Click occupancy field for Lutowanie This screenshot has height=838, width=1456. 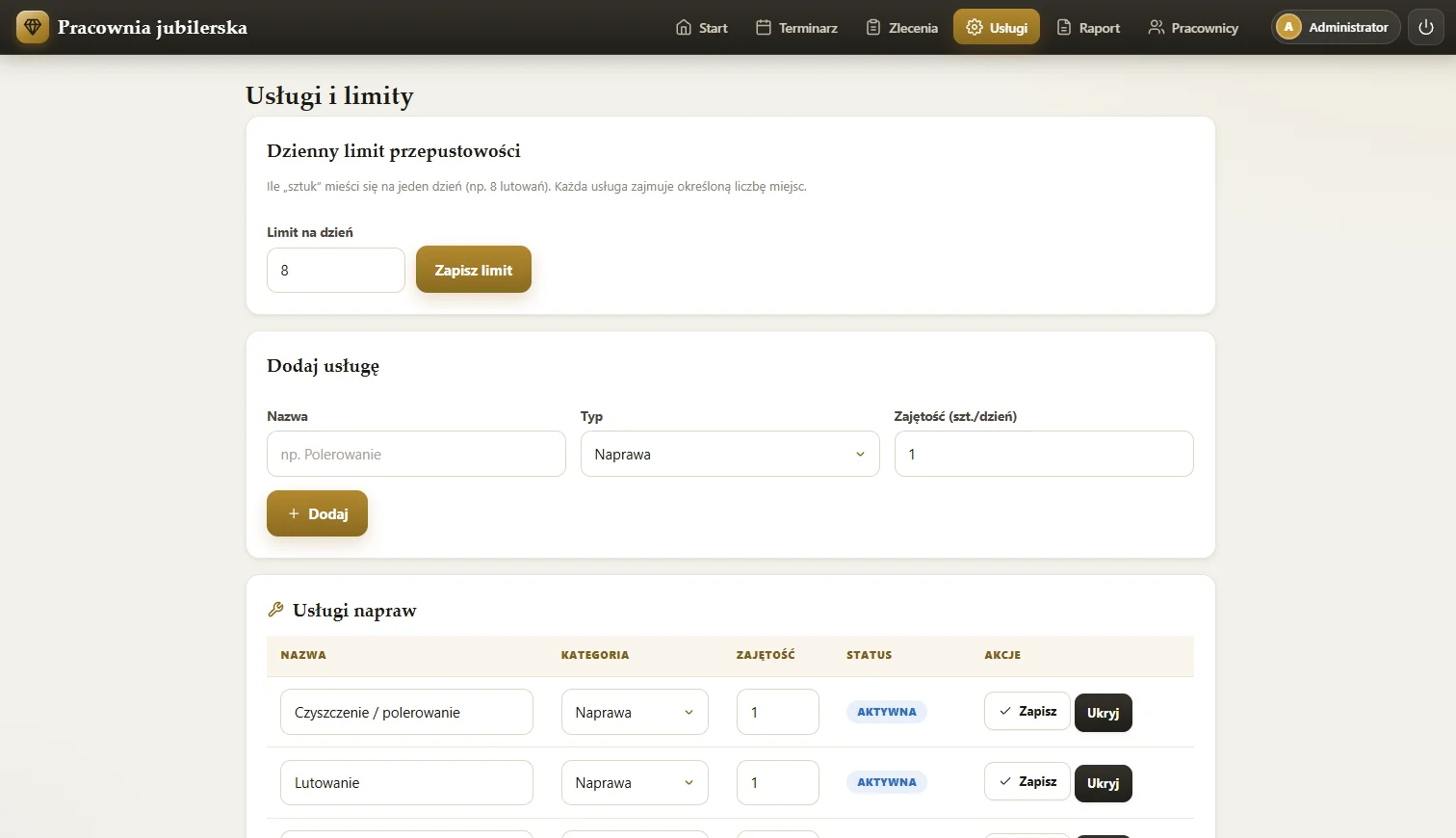point(778,782)
